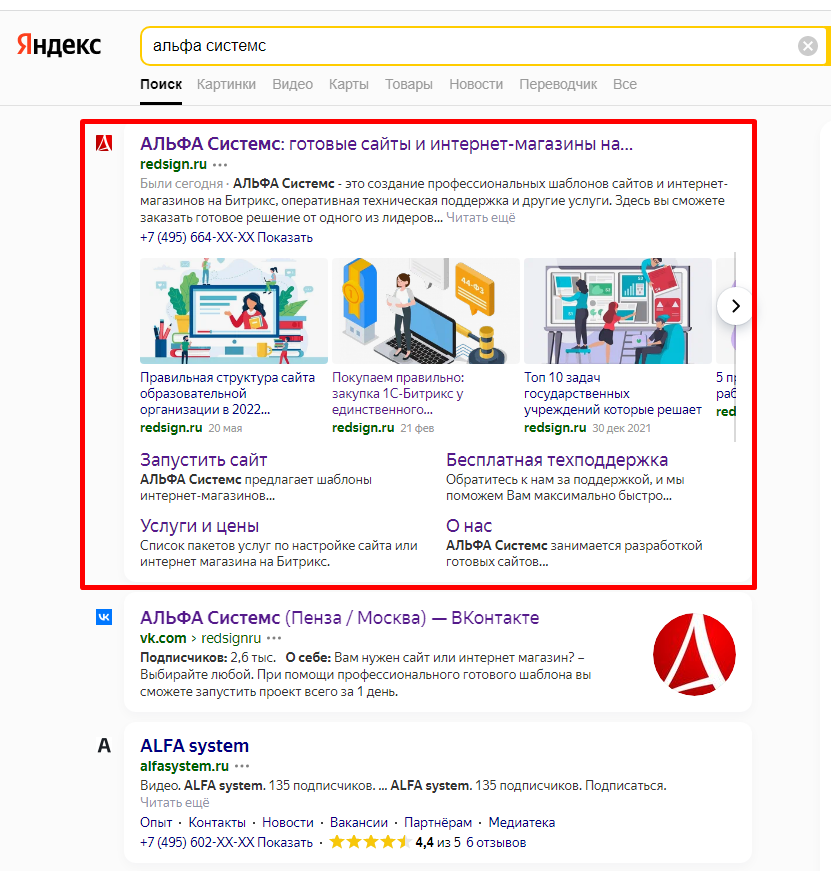Open the "Новости" quick link under ALFA system
The height and width of the screenshot is (871, 831).
click(288, 823)
